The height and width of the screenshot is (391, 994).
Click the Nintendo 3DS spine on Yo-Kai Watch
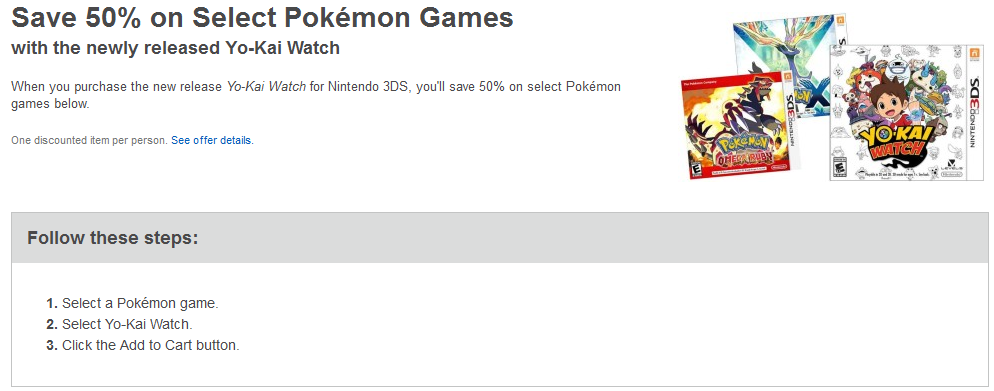(x=977, y=112)
